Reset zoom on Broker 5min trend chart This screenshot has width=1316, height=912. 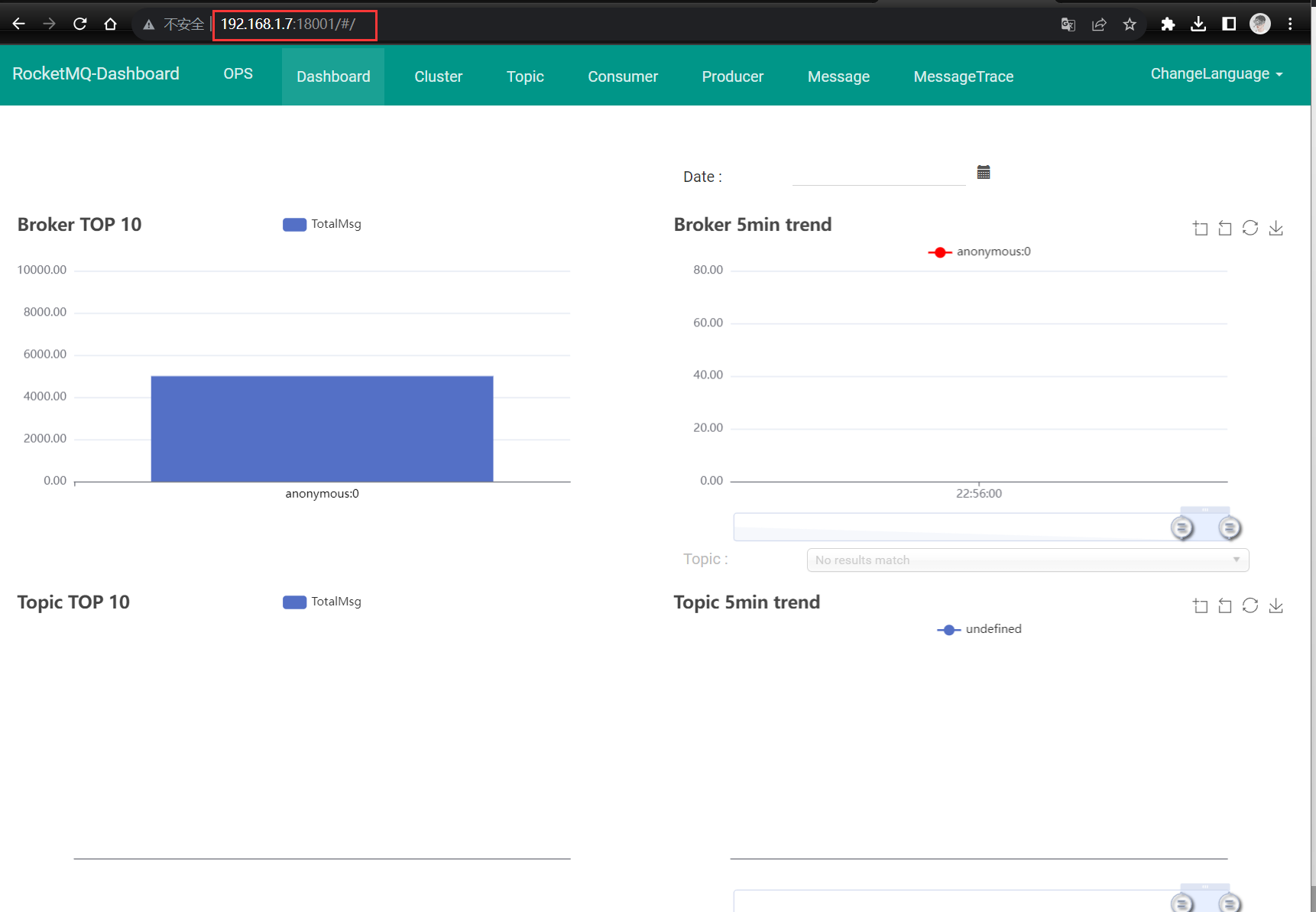click(x=1225, y=228)
